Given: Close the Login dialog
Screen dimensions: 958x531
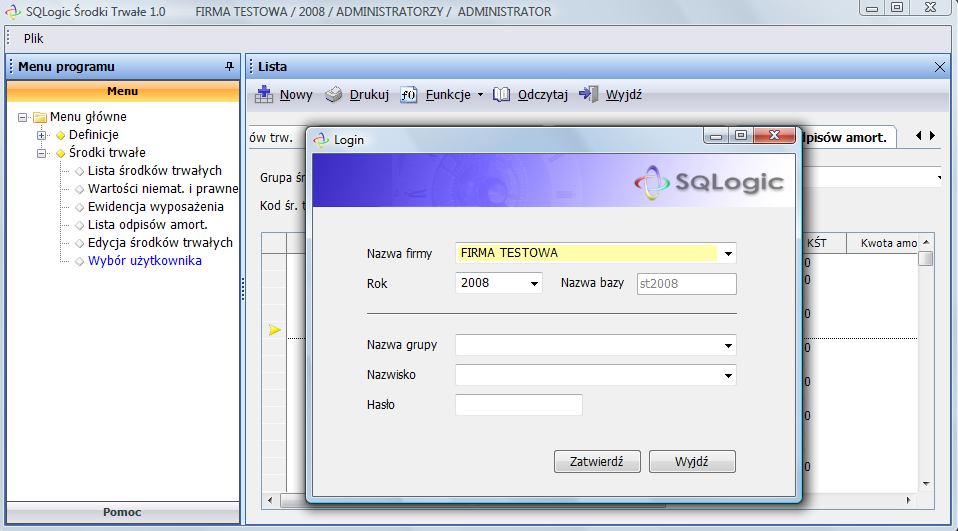Looking at the screenshot, I should [x=774, y=136].
